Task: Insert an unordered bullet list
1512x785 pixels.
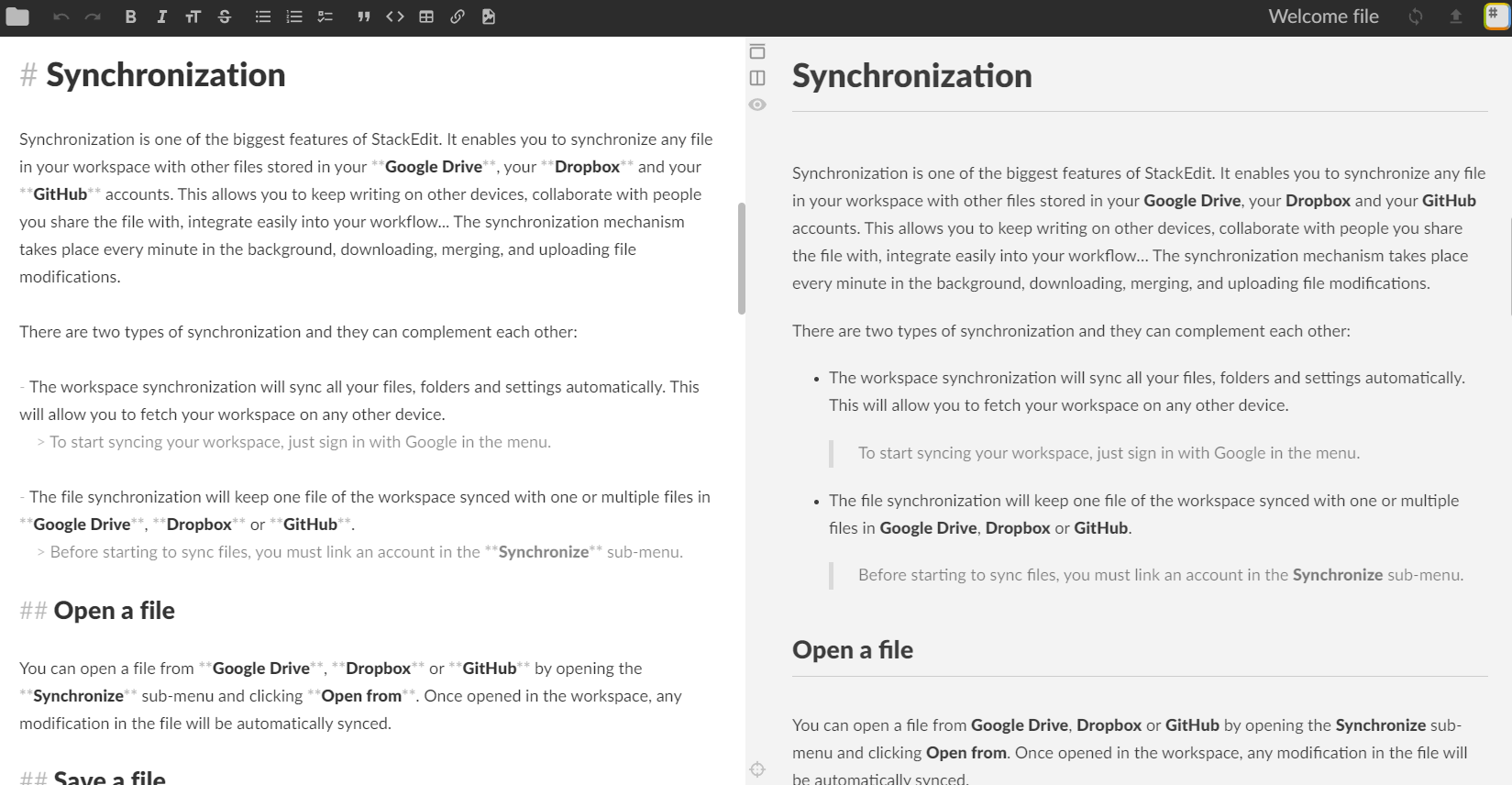Action: pyautogui.click(x=263, y=17)
